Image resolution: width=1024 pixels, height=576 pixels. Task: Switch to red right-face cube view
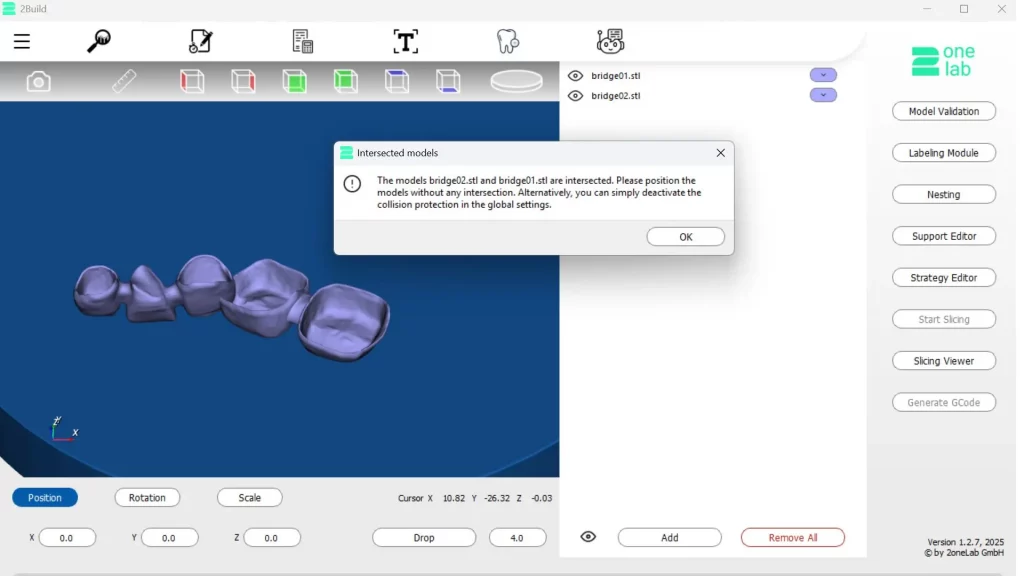coord(243,82)
